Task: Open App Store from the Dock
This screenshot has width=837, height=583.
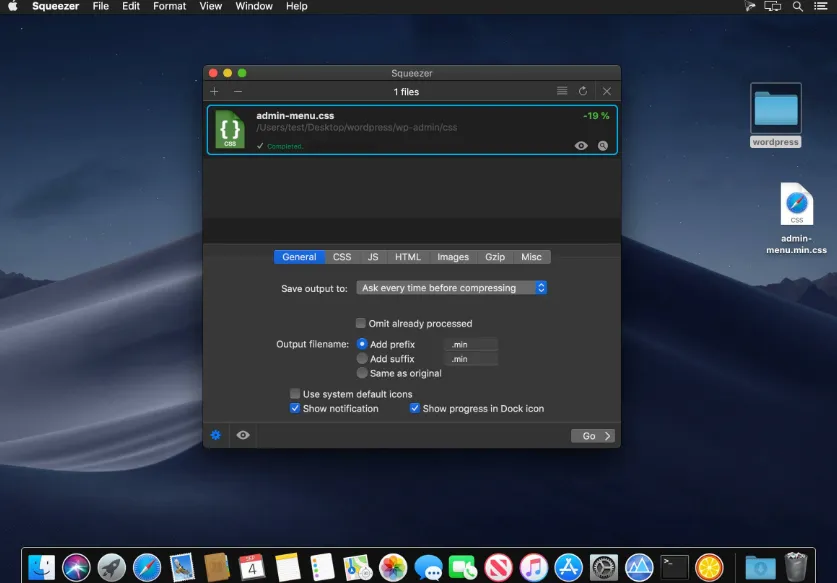Action: 568,567
